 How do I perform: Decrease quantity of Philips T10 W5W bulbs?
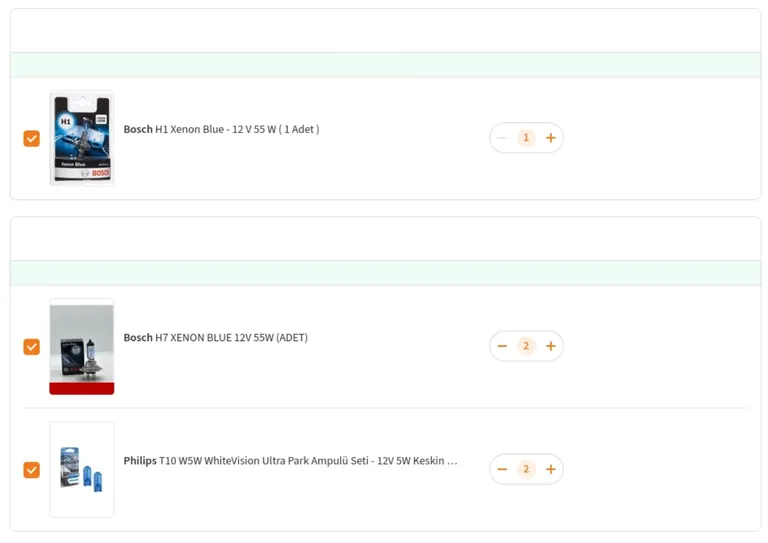coord(502,470)
